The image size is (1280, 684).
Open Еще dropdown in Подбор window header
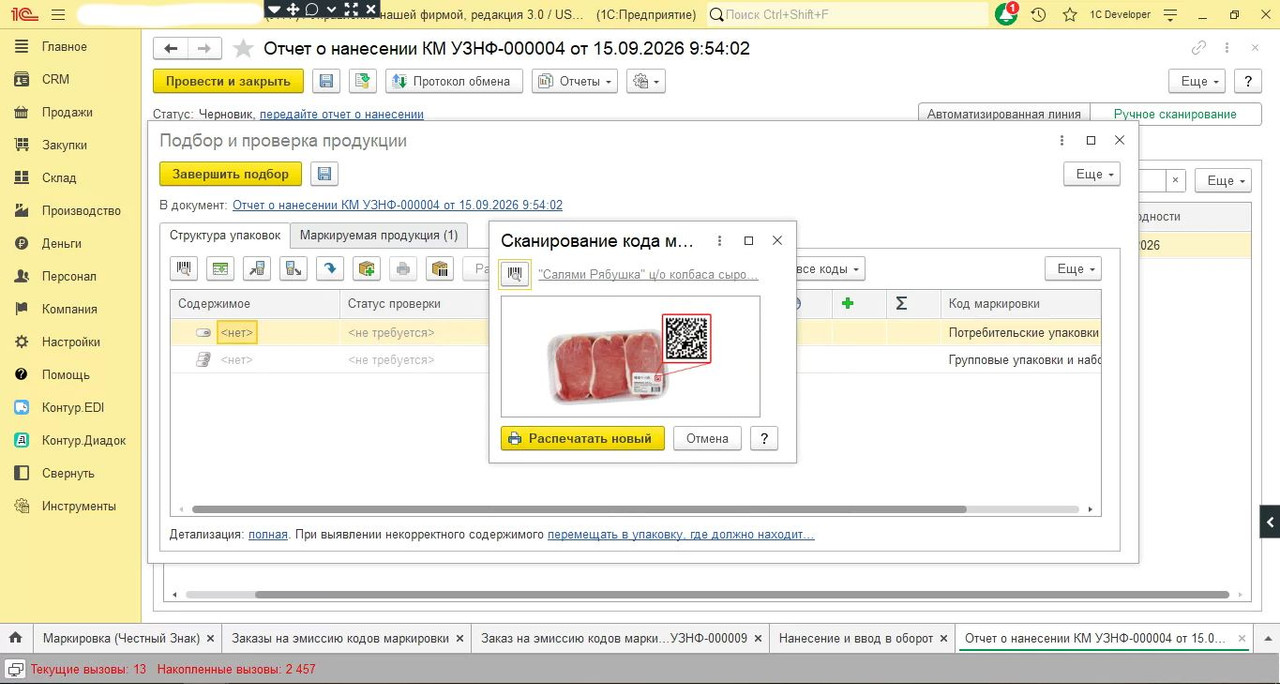point(1091,174)
